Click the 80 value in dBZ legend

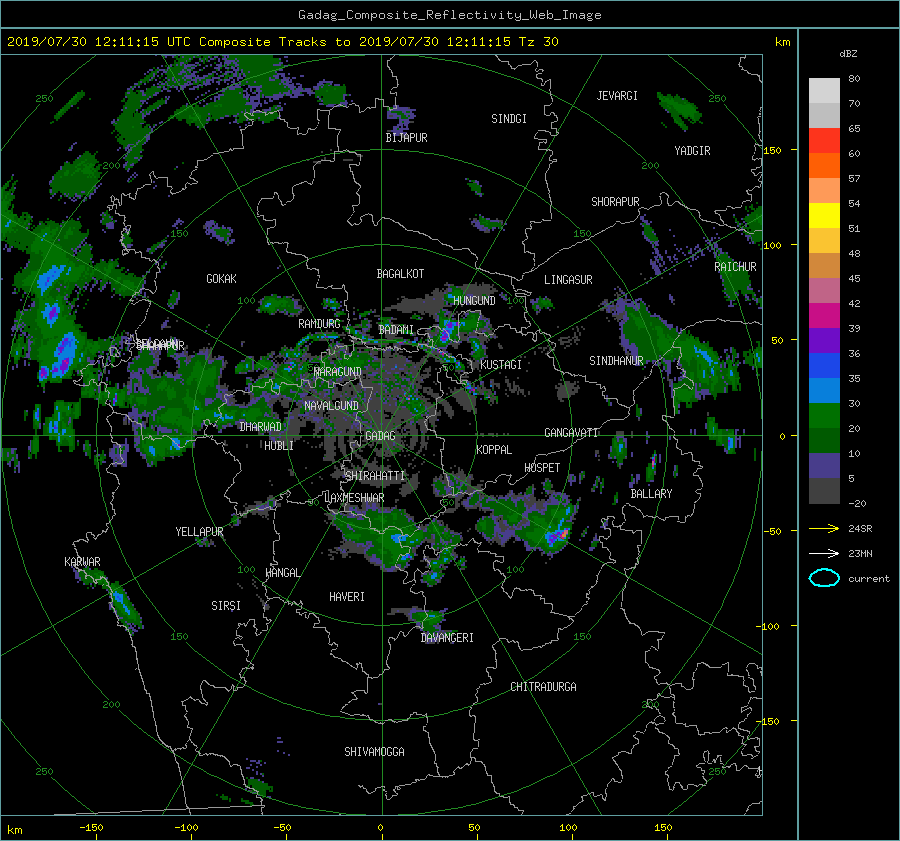854,79
